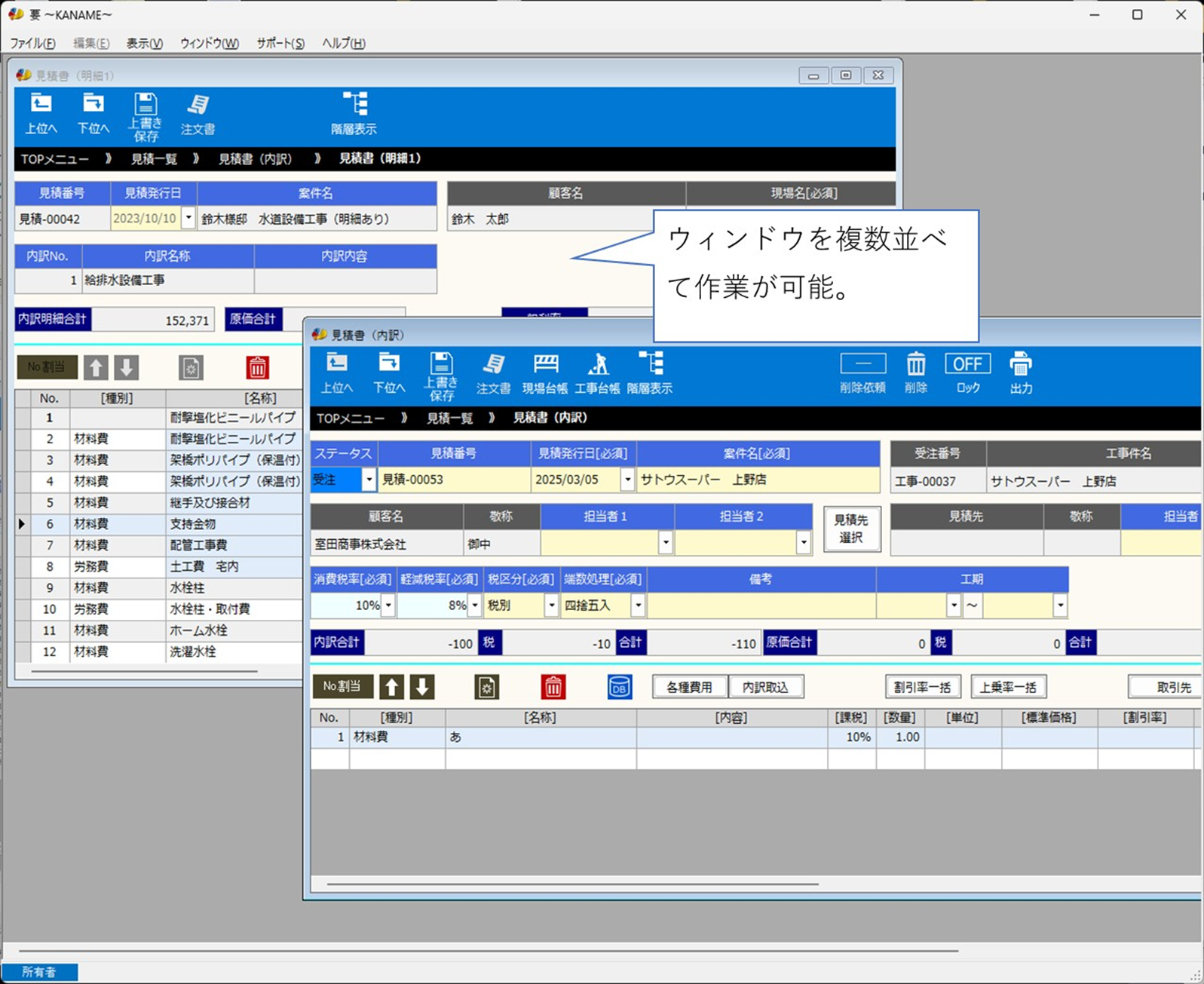Viewport: 1204px width, 984px height.
Task: Click the 現場台帳 toolbar icon
Action: click(545, 373)
